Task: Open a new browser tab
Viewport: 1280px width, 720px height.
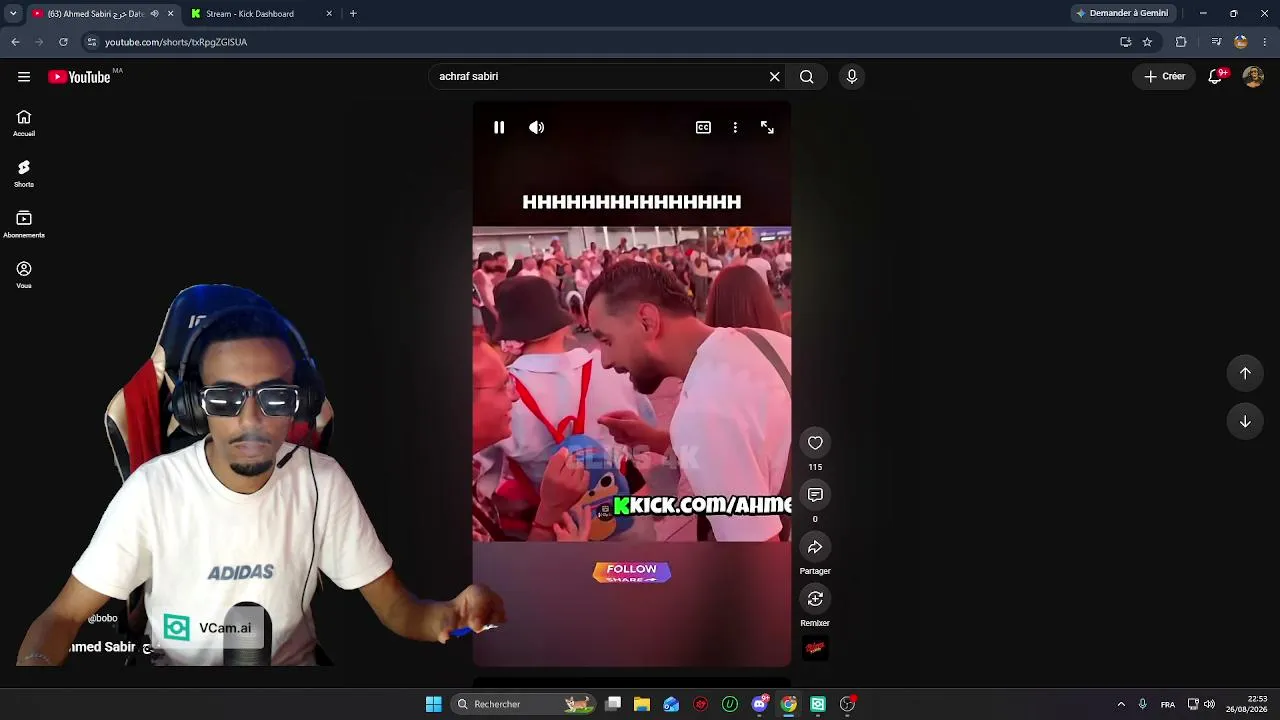Action: click(x=353, y=14)
